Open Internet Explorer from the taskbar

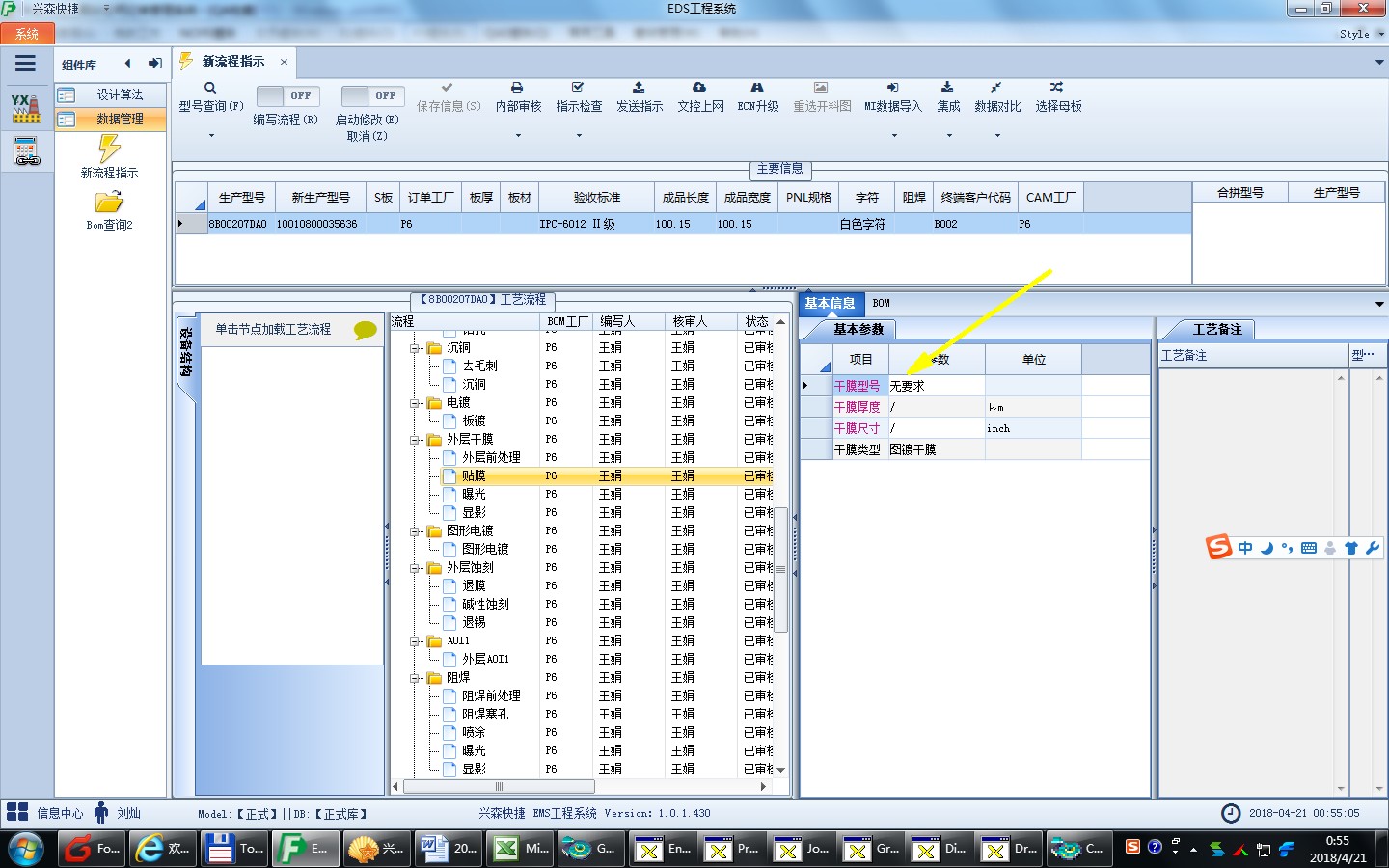[163, 849]
